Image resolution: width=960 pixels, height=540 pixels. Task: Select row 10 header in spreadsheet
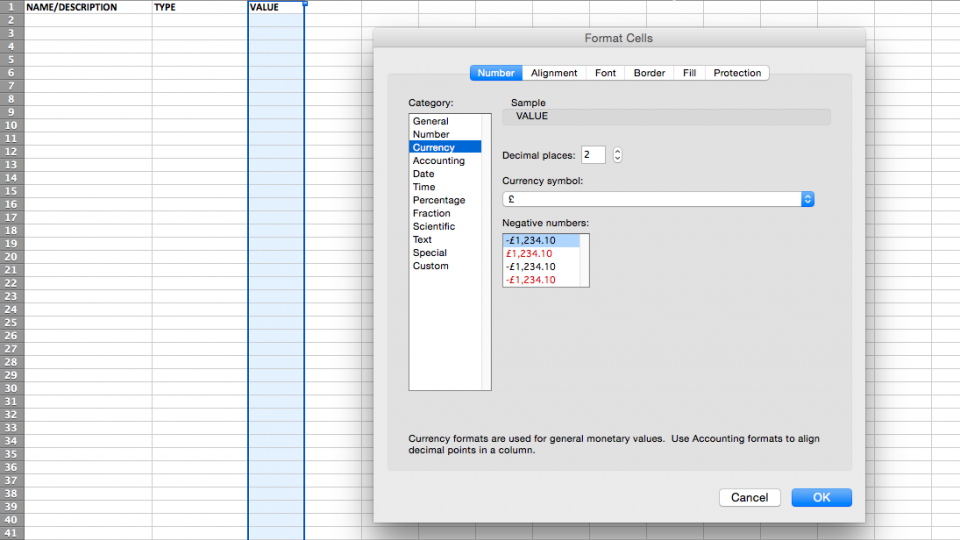tap(12, 126)
